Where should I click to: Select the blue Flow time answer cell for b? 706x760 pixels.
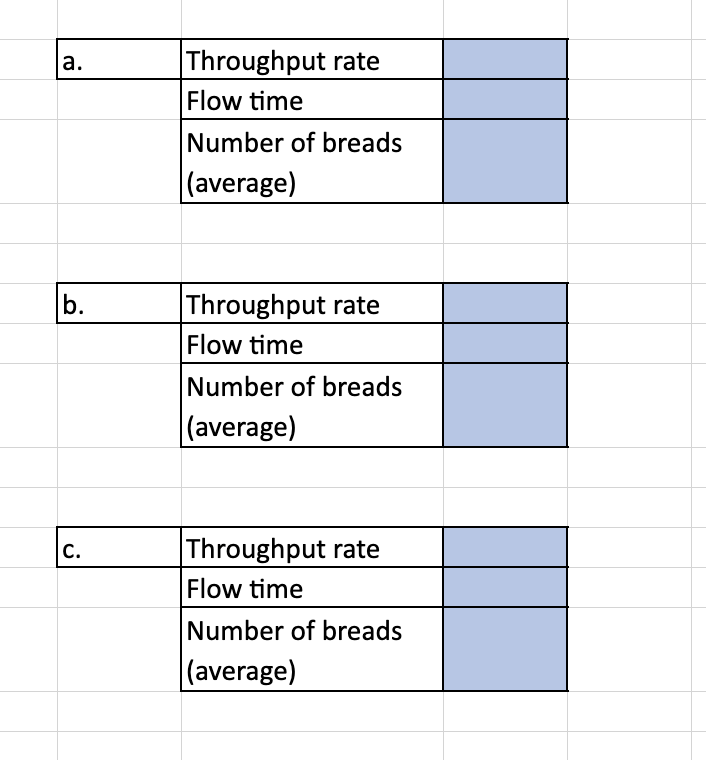point(505,343)
